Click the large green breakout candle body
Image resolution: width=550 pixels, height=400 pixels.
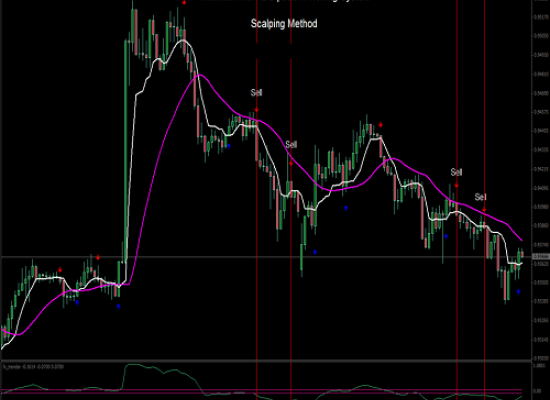[x=126, y=151]
